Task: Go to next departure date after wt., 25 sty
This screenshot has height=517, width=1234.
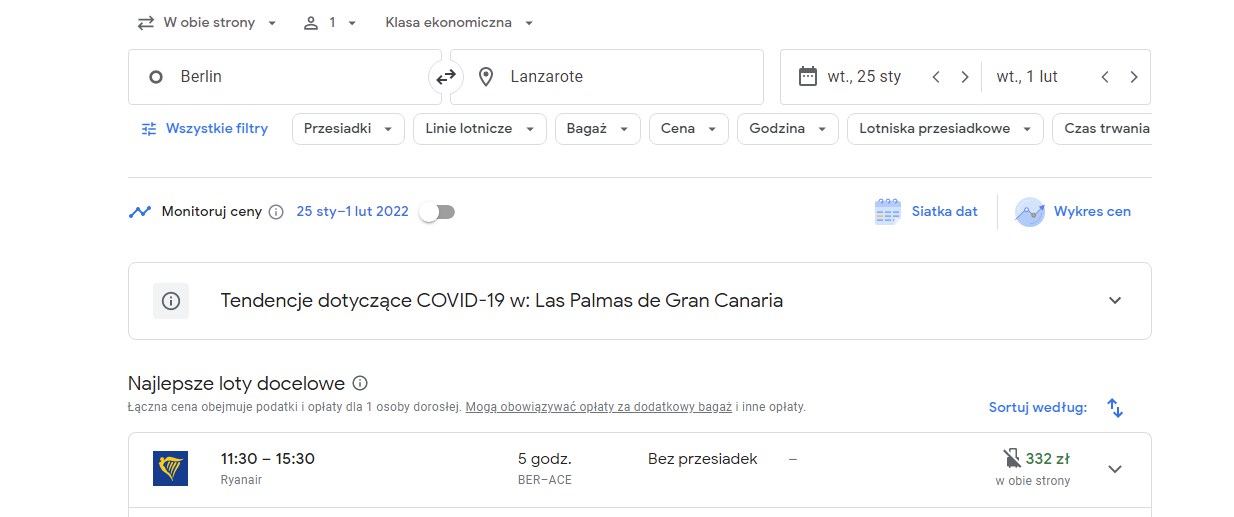Action: tap(965, 77)
